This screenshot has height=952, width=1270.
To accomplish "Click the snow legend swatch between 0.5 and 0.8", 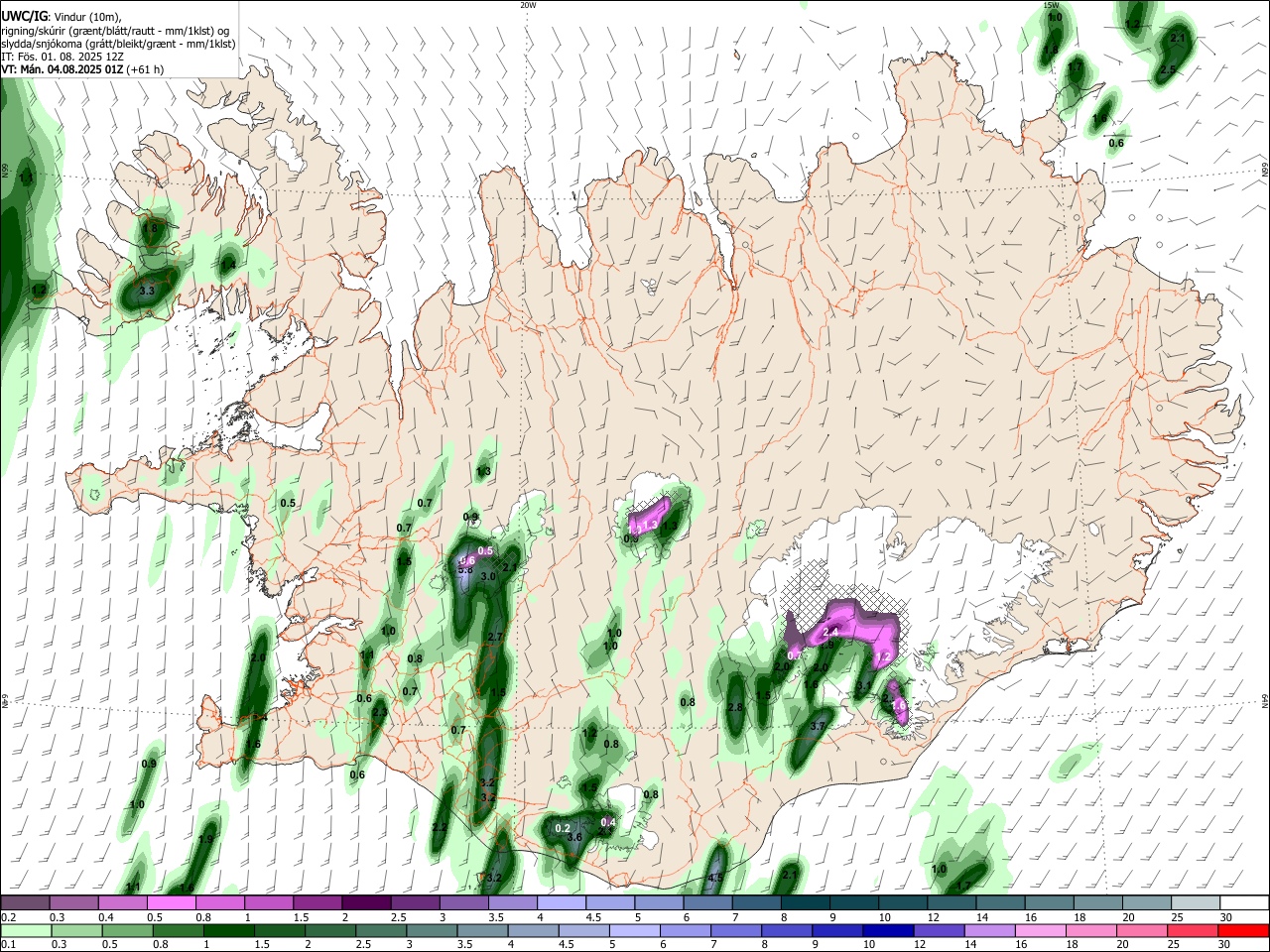I will click(172, 902).
